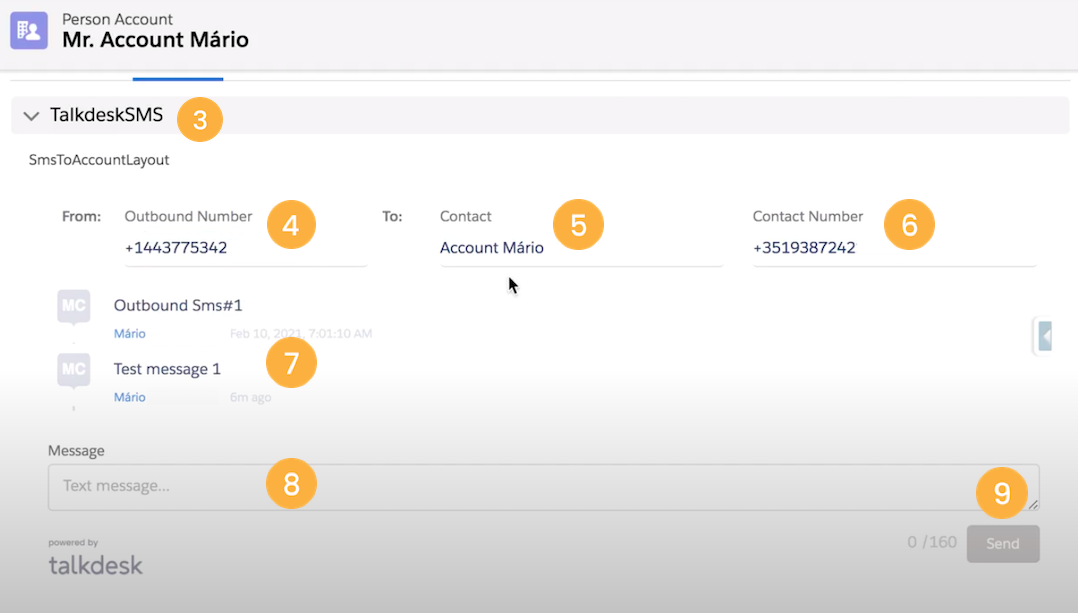The image size is (1078, 613).
Task: Click the Outbound Sms#1 message text
Action: coord(178,305)
